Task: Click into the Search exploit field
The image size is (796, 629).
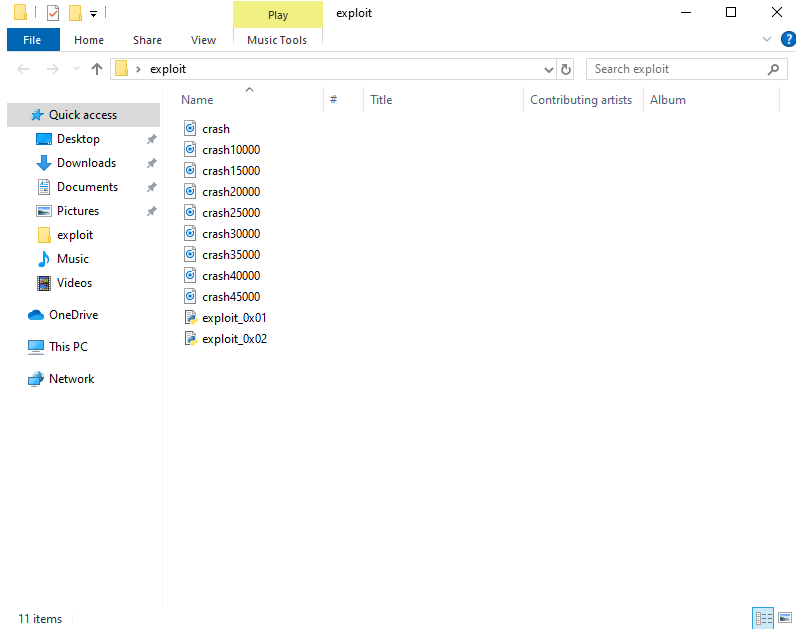Action: 675,69
